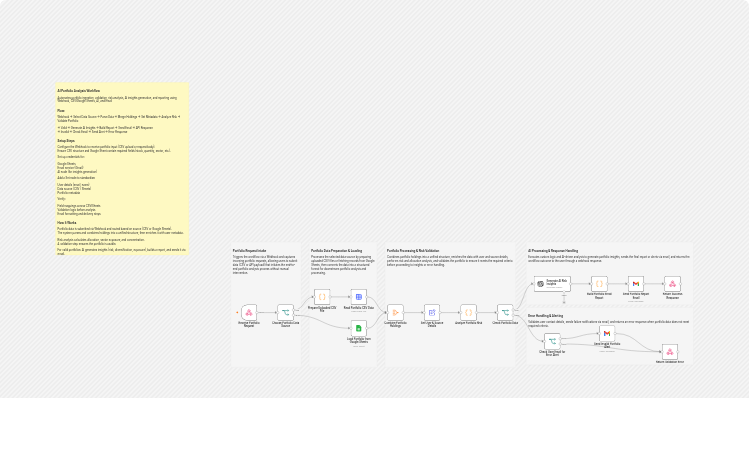Image resolution: width=749 pixels, height=450 pixels.
Task: Open the Send Portfolio Report Email Gmail node
Action: pyautogui.click(x=636, y=284)
